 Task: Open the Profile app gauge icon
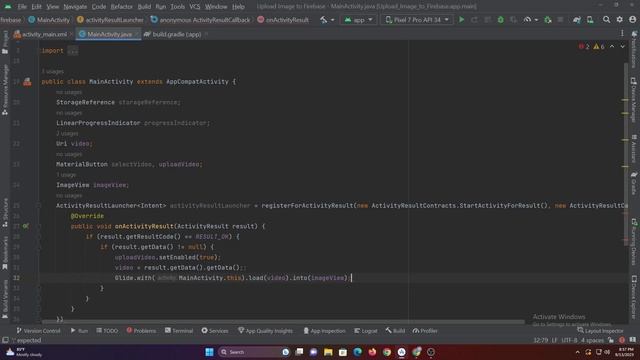click(x=528, y=20)
